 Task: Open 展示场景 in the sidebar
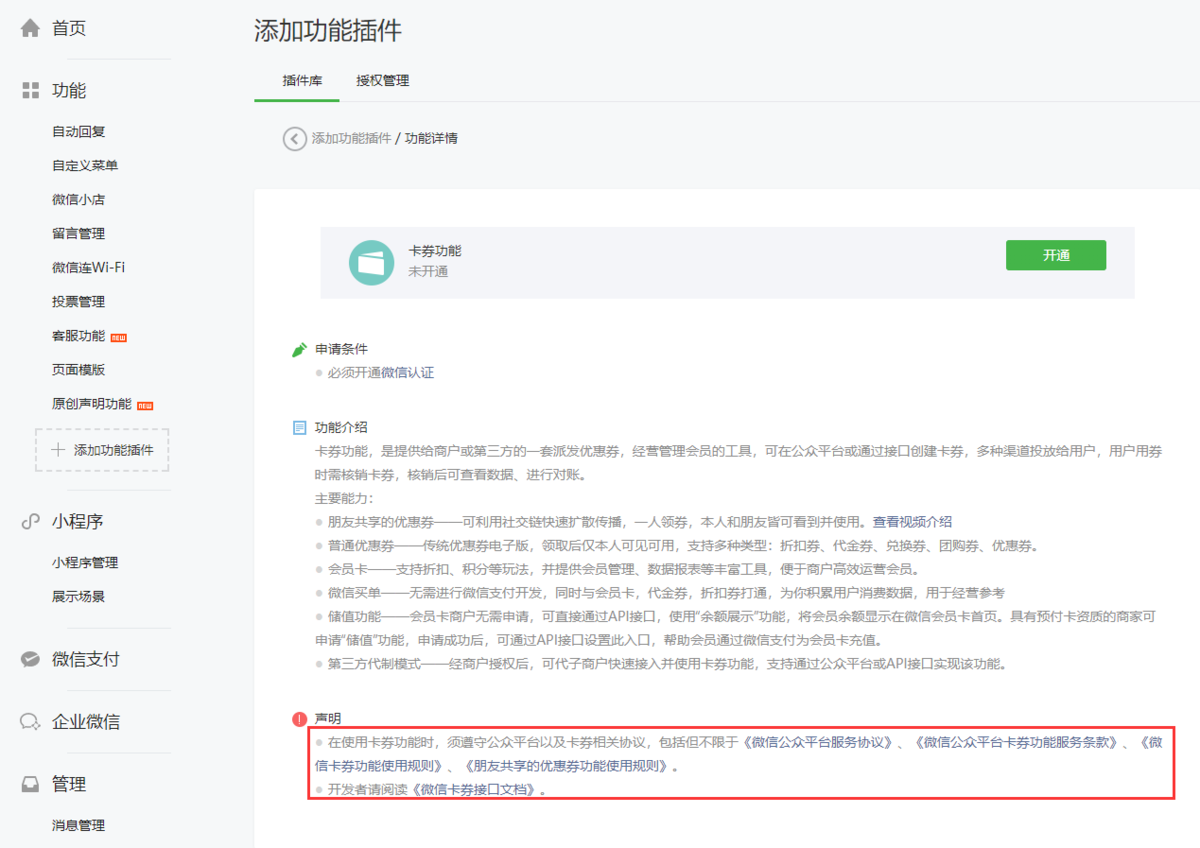79,596
